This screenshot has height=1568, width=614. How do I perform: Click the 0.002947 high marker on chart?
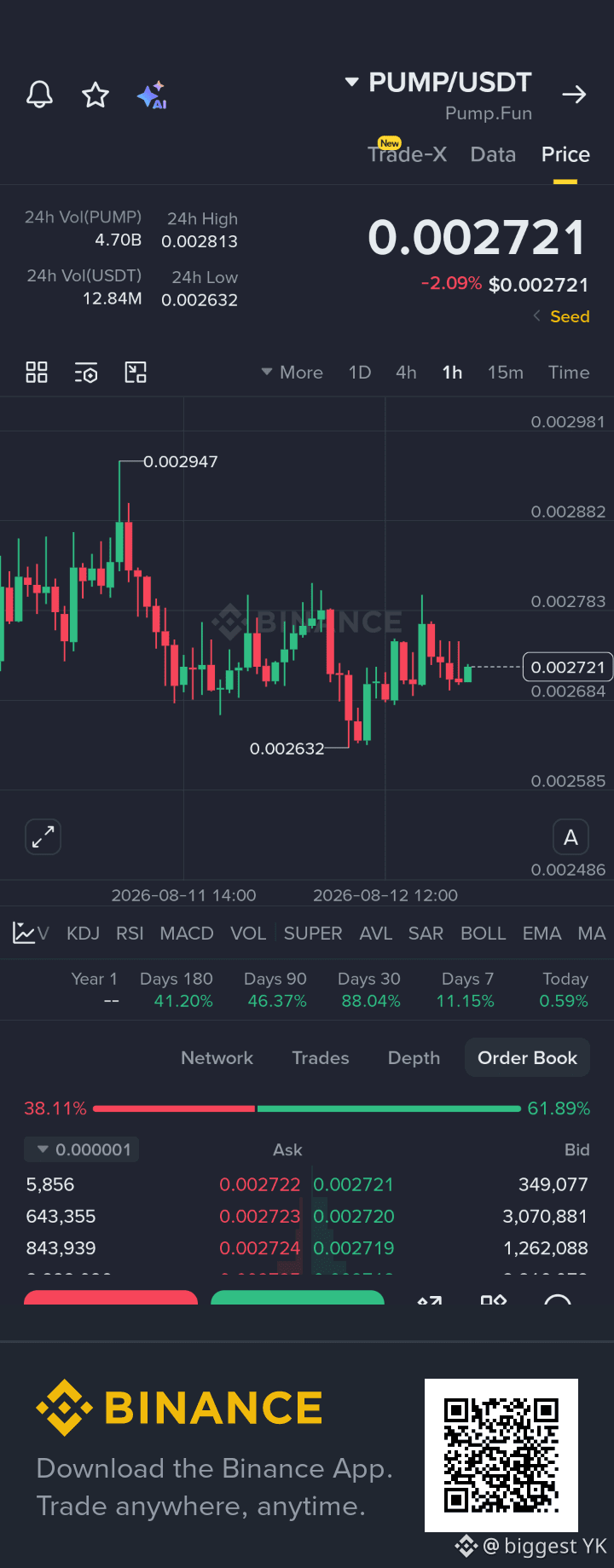180,461
